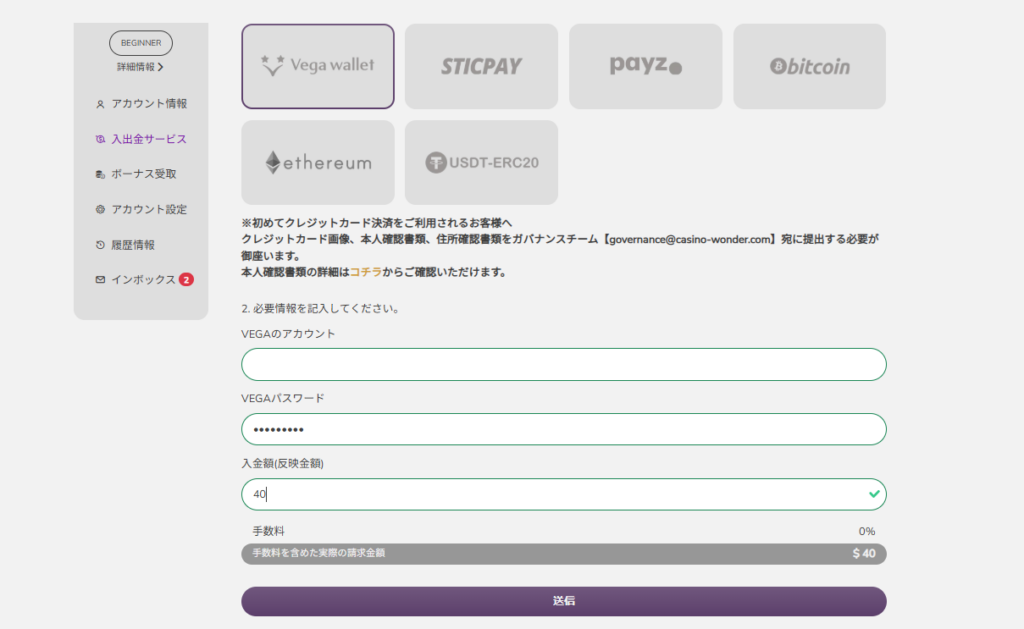Choose STICPAY as the deposit method

pyautogui.click(x=481, y=67)
